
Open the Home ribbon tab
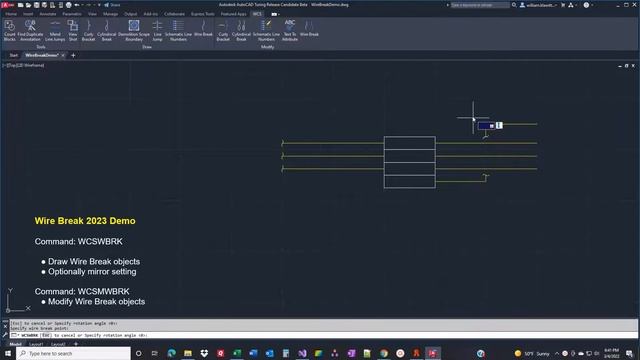point(11,14)
